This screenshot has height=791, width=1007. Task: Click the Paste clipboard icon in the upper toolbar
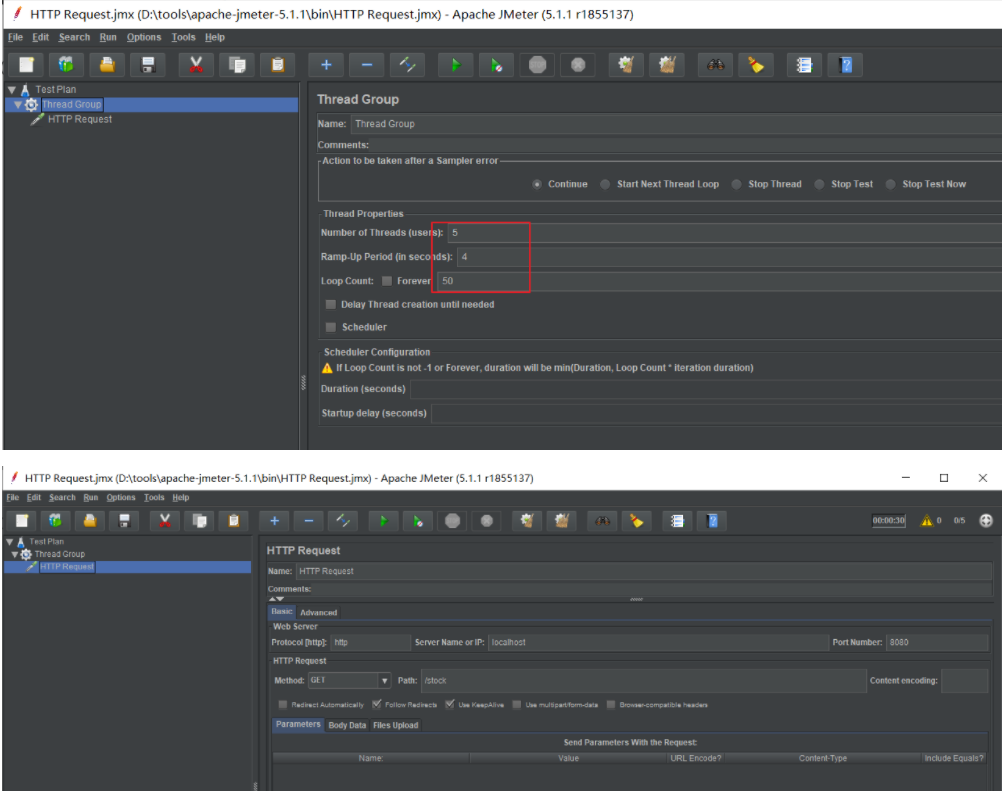[x=277, y=65]
